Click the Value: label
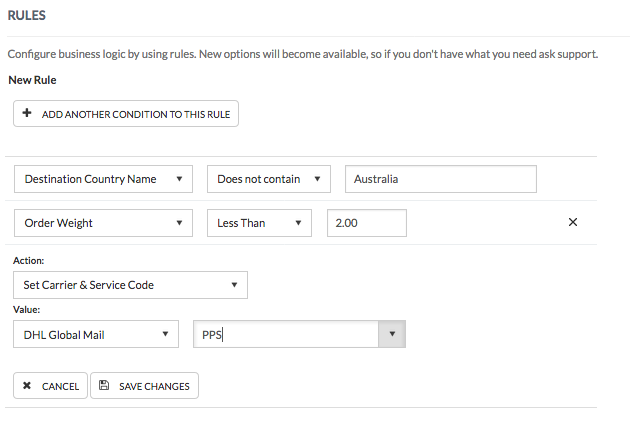 (x=27, y=310)
